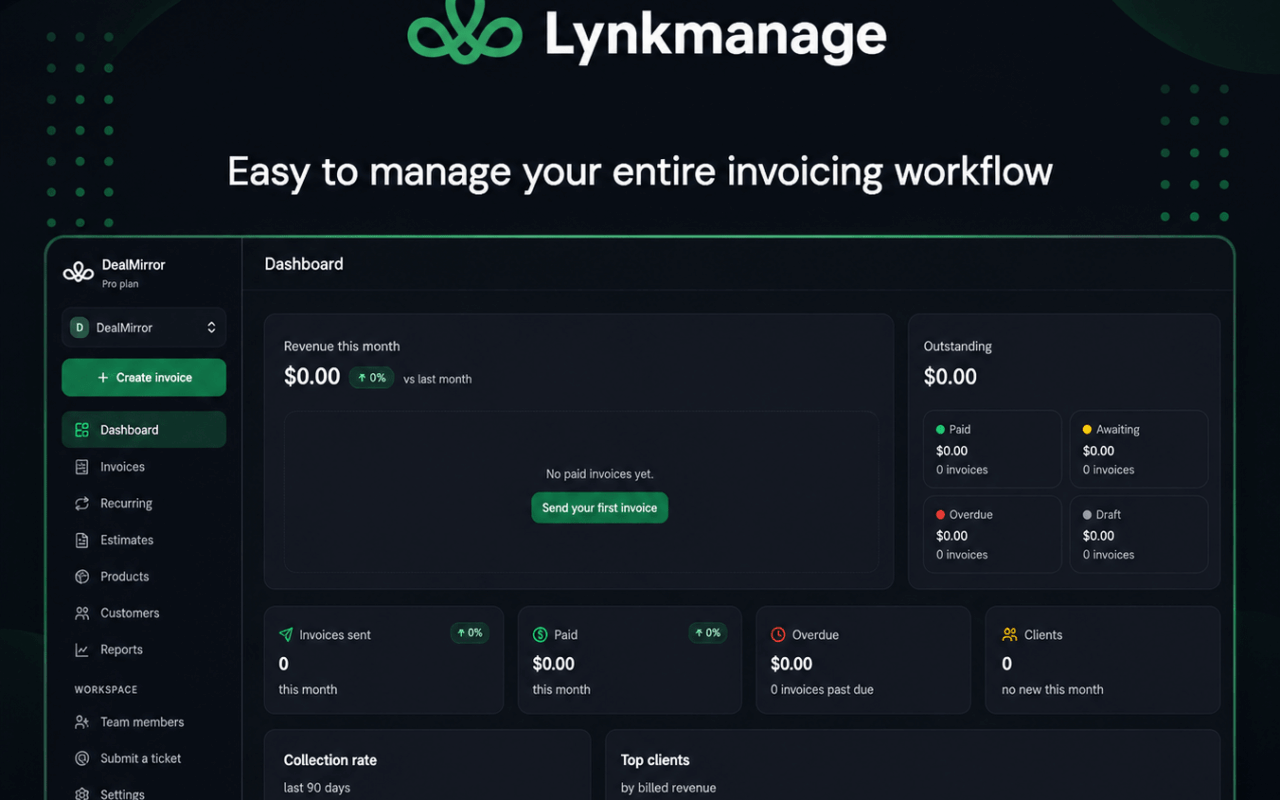
Task: Click the Estimates document icon
Action: pyautogui.click(x=82, y=540)
